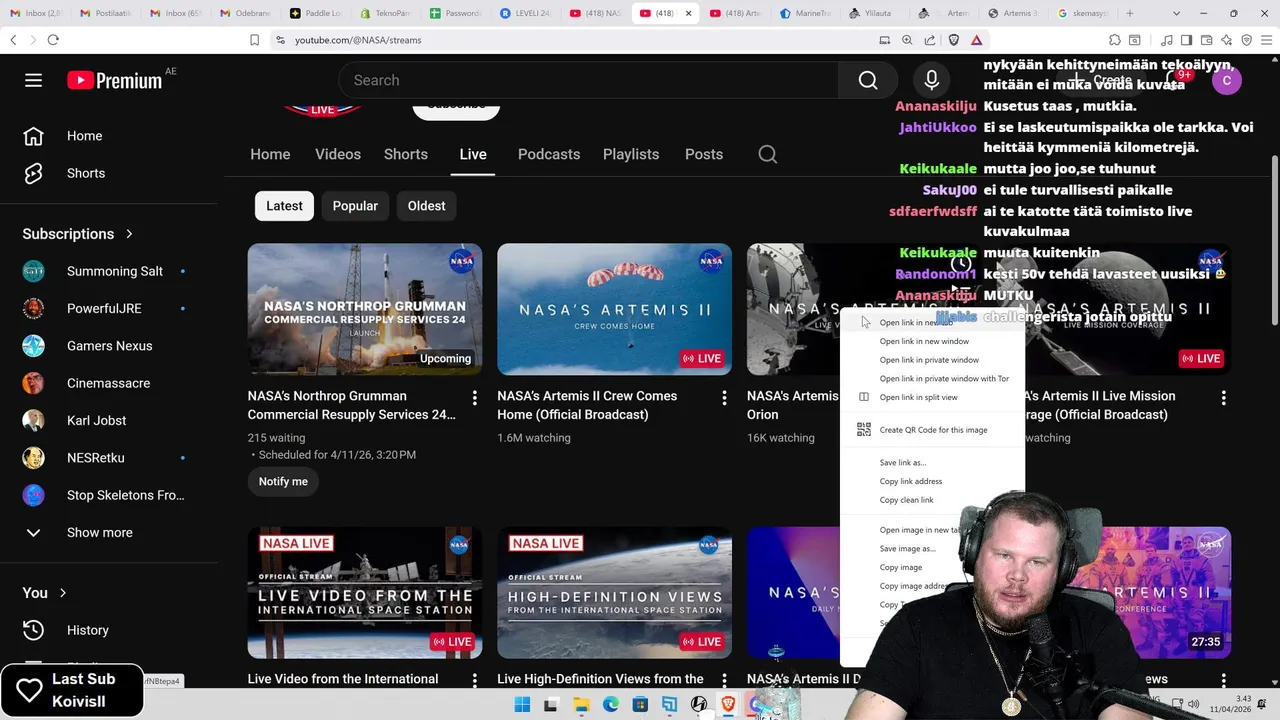Viewport: 1280px width, 720px height.
Task: Open options for Live High-Definition Views video
Action: click(x=724, y=681)
